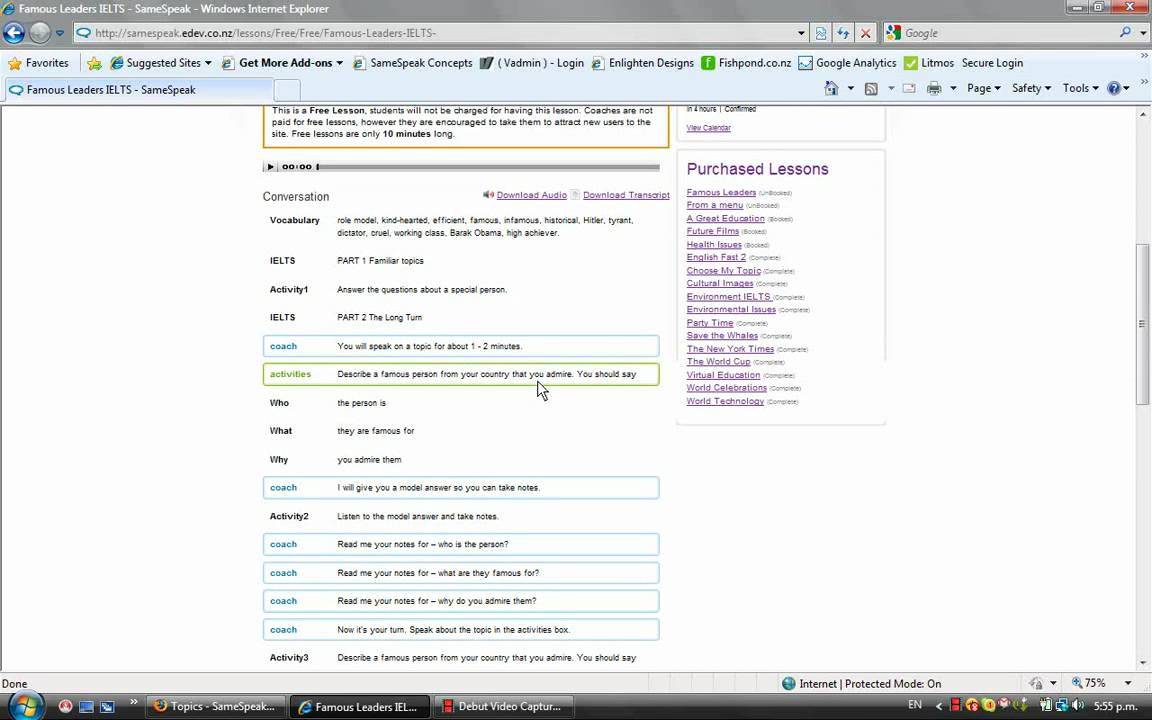1152x720 pixels.
Task: Open World Technology lesson link
Action: pyautogui.click(x=725, y=401)
